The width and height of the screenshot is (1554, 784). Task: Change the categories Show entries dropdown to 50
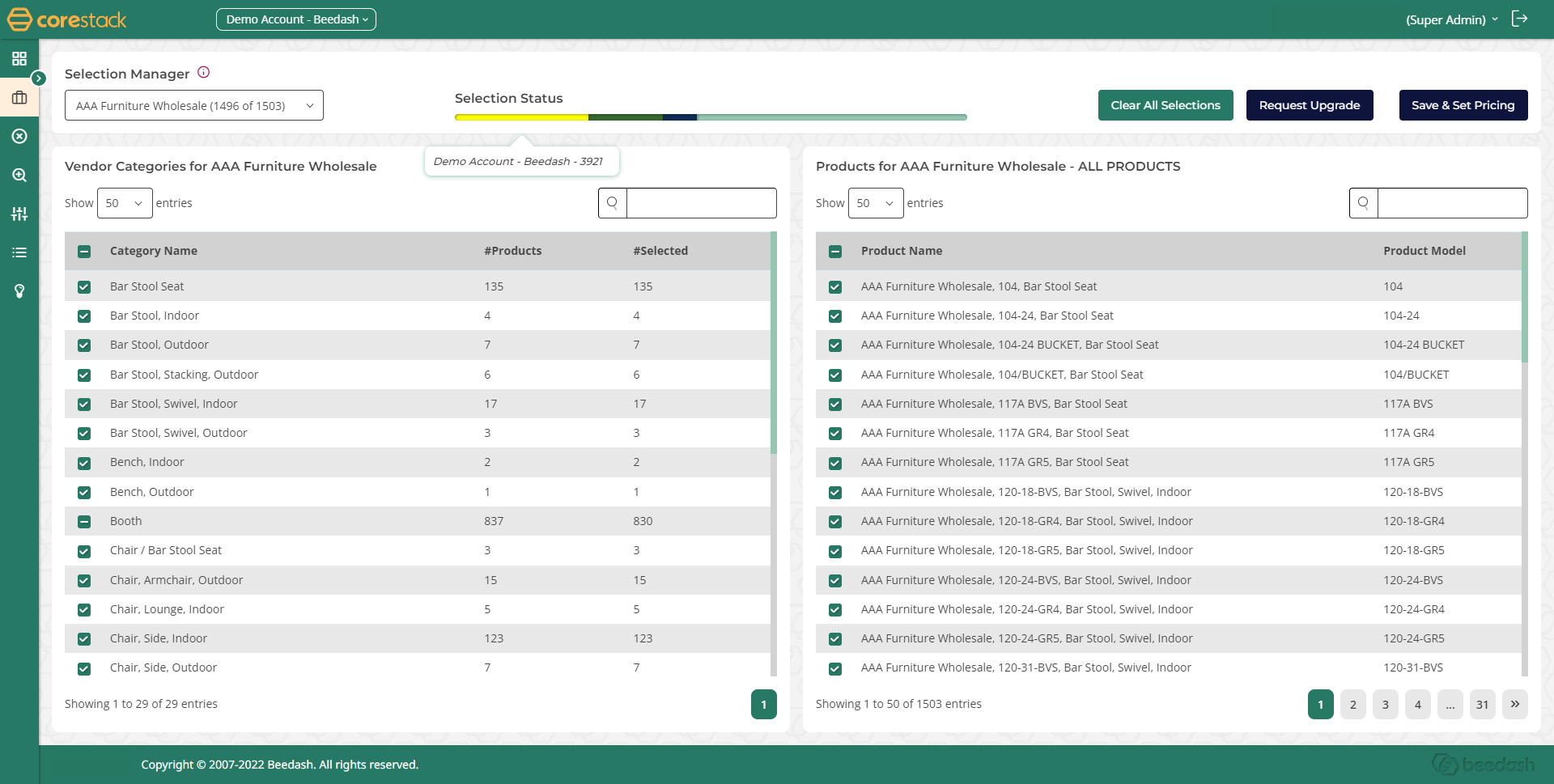click(124, 203)
